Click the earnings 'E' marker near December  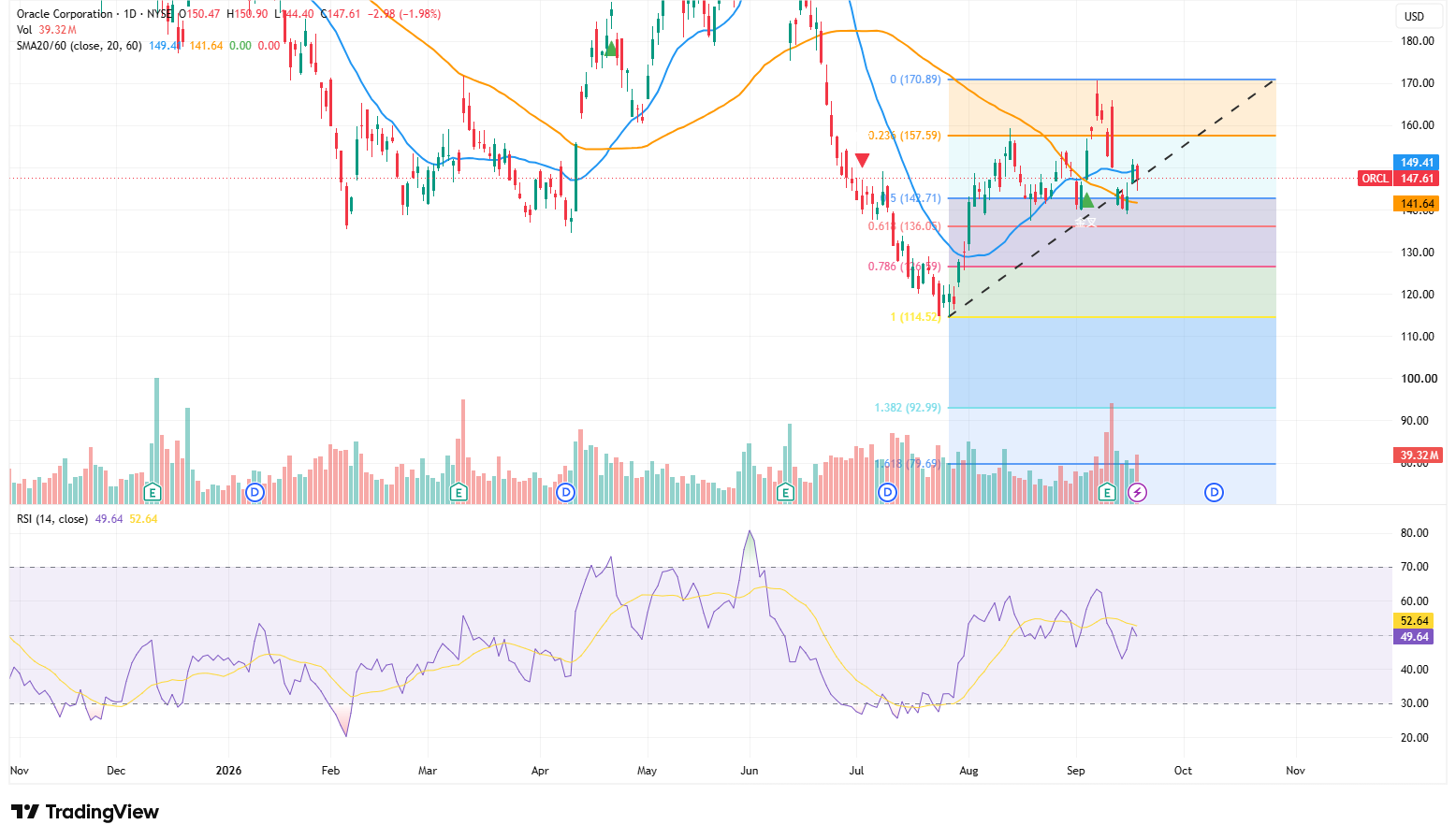tap(153, 492)
